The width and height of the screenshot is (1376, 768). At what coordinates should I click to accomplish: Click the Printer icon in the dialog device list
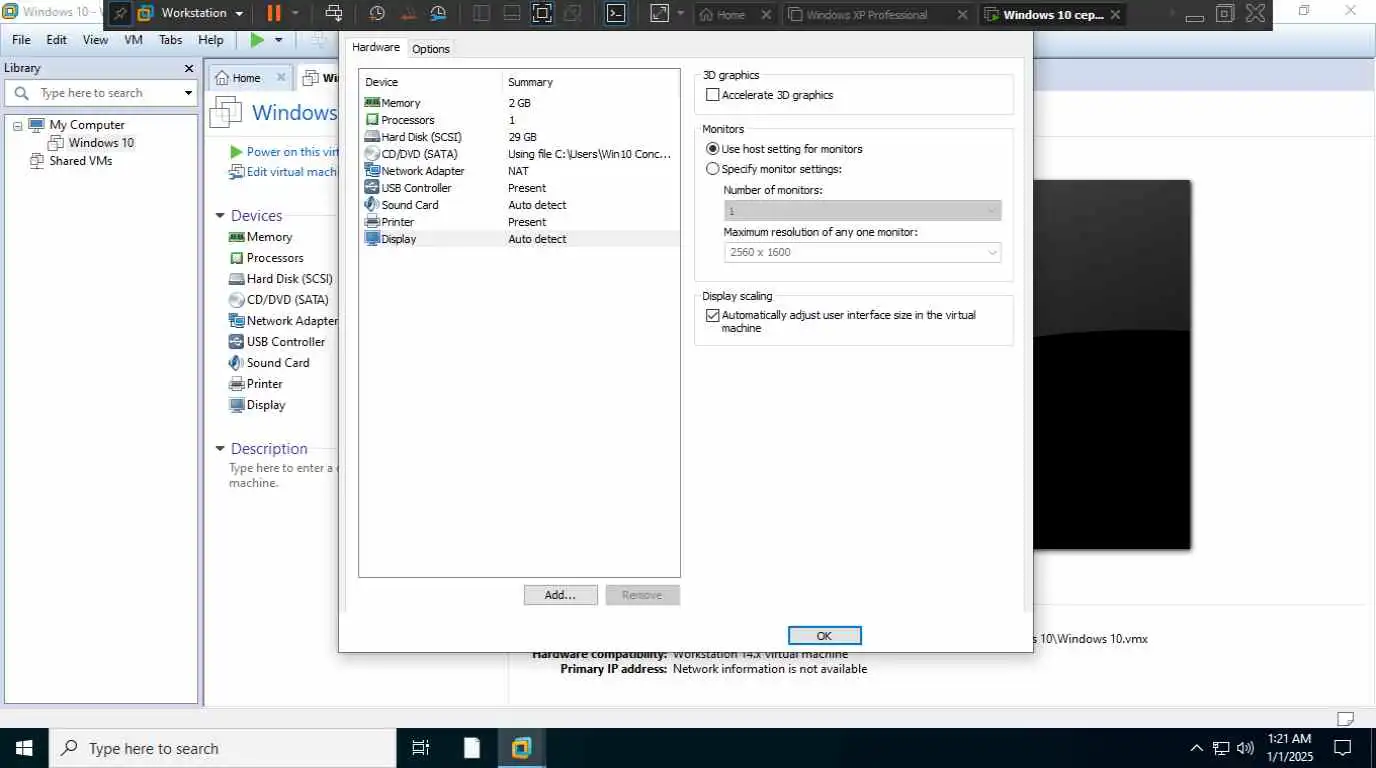tap(372, 222)
